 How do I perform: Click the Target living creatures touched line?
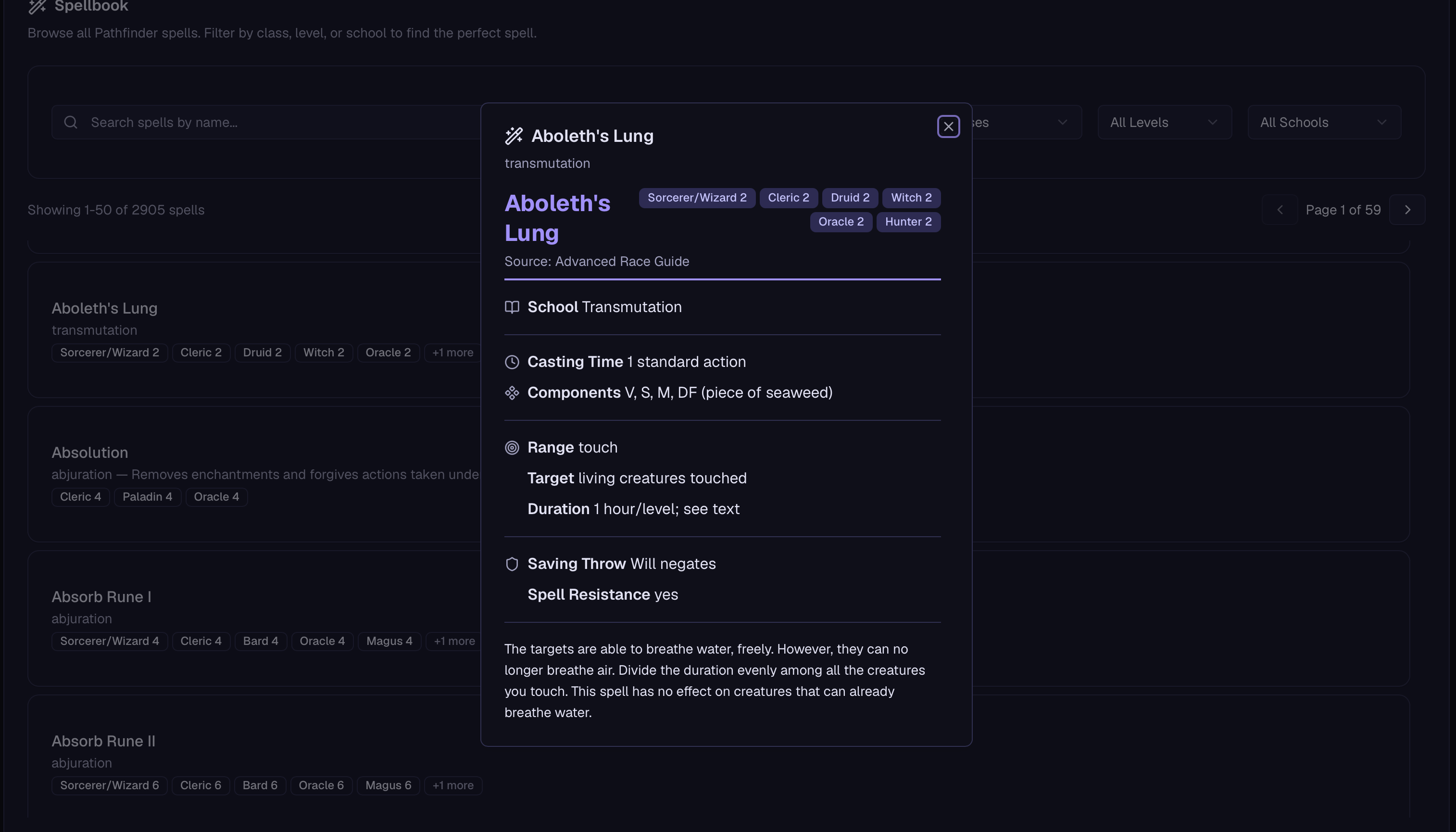click(x=637, y=479)
